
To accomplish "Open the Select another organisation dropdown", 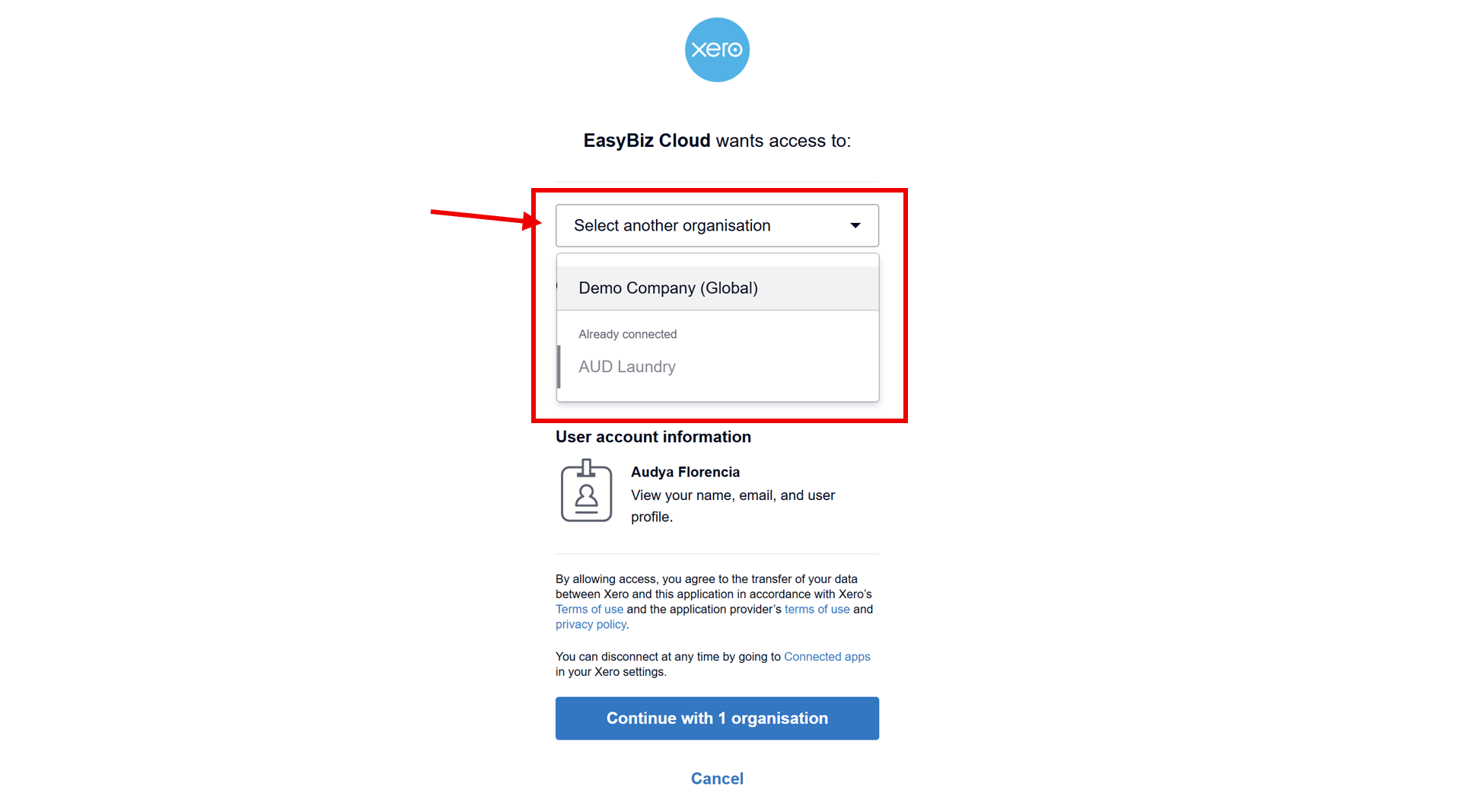I will pos(716,225).
